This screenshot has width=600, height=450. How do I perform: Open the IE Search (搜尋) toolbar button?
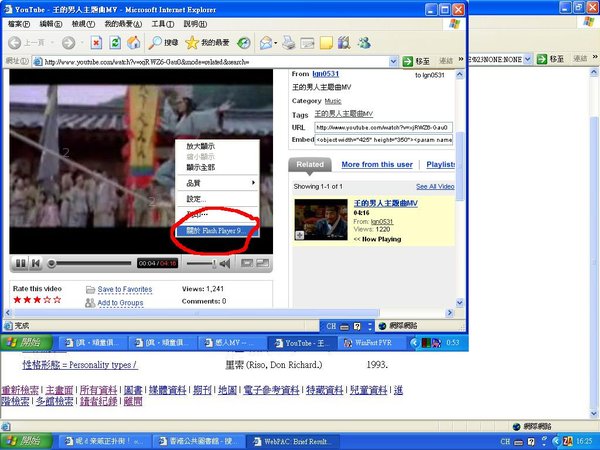163,43
